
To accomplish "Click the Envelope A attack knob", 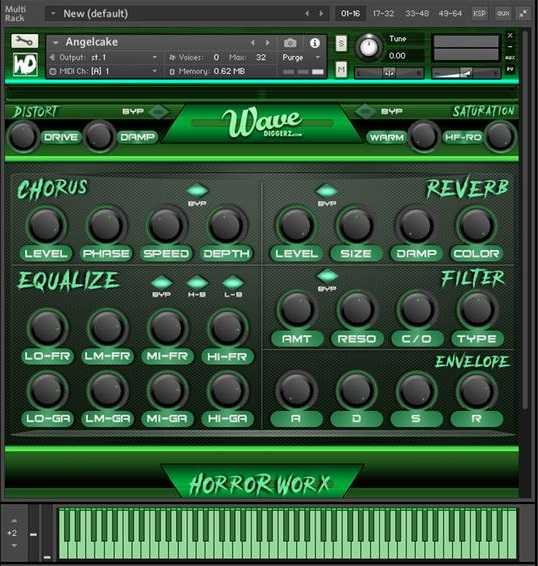I will [x=296, y=391].
